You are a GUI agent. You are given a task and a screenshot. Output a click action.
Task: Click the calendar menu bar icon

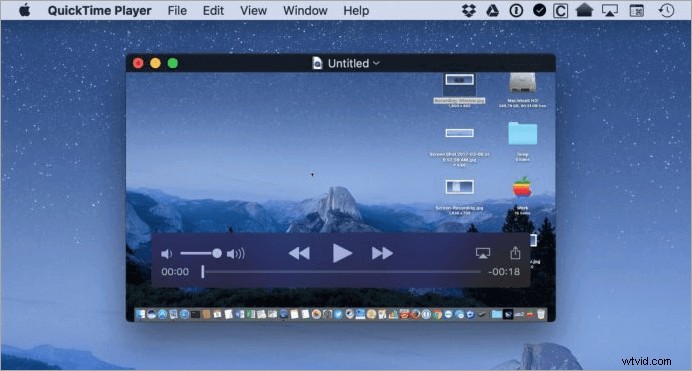click(x=636, y=11)
